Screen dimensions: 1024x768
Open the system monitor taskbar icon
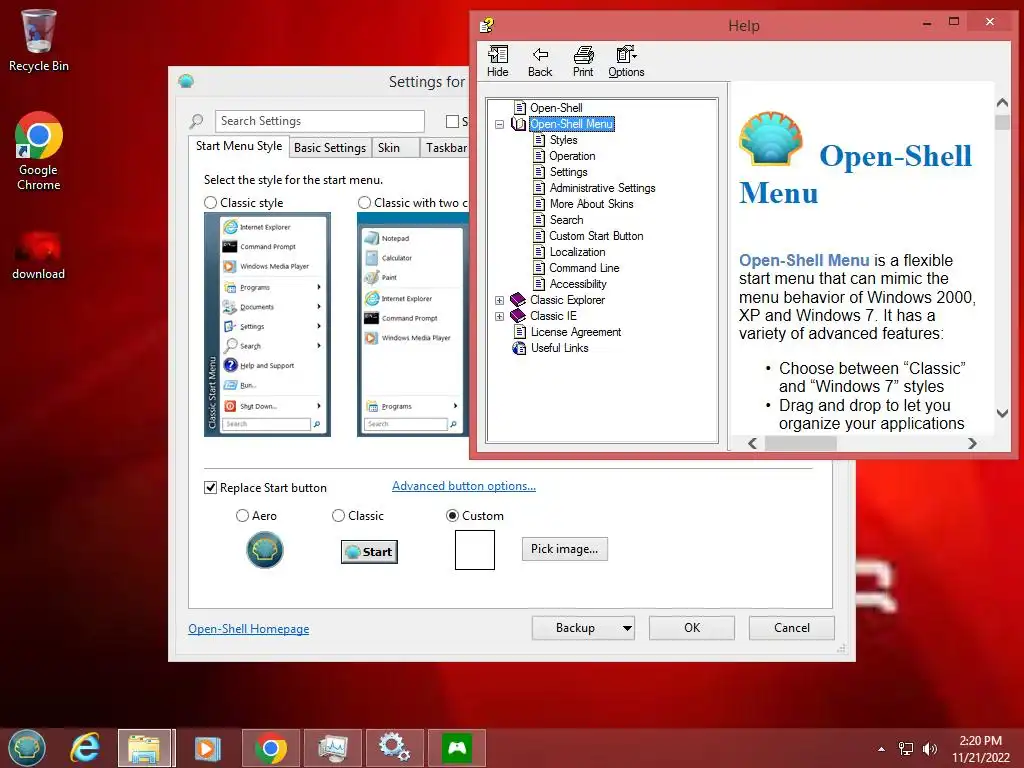pos(332,748)
